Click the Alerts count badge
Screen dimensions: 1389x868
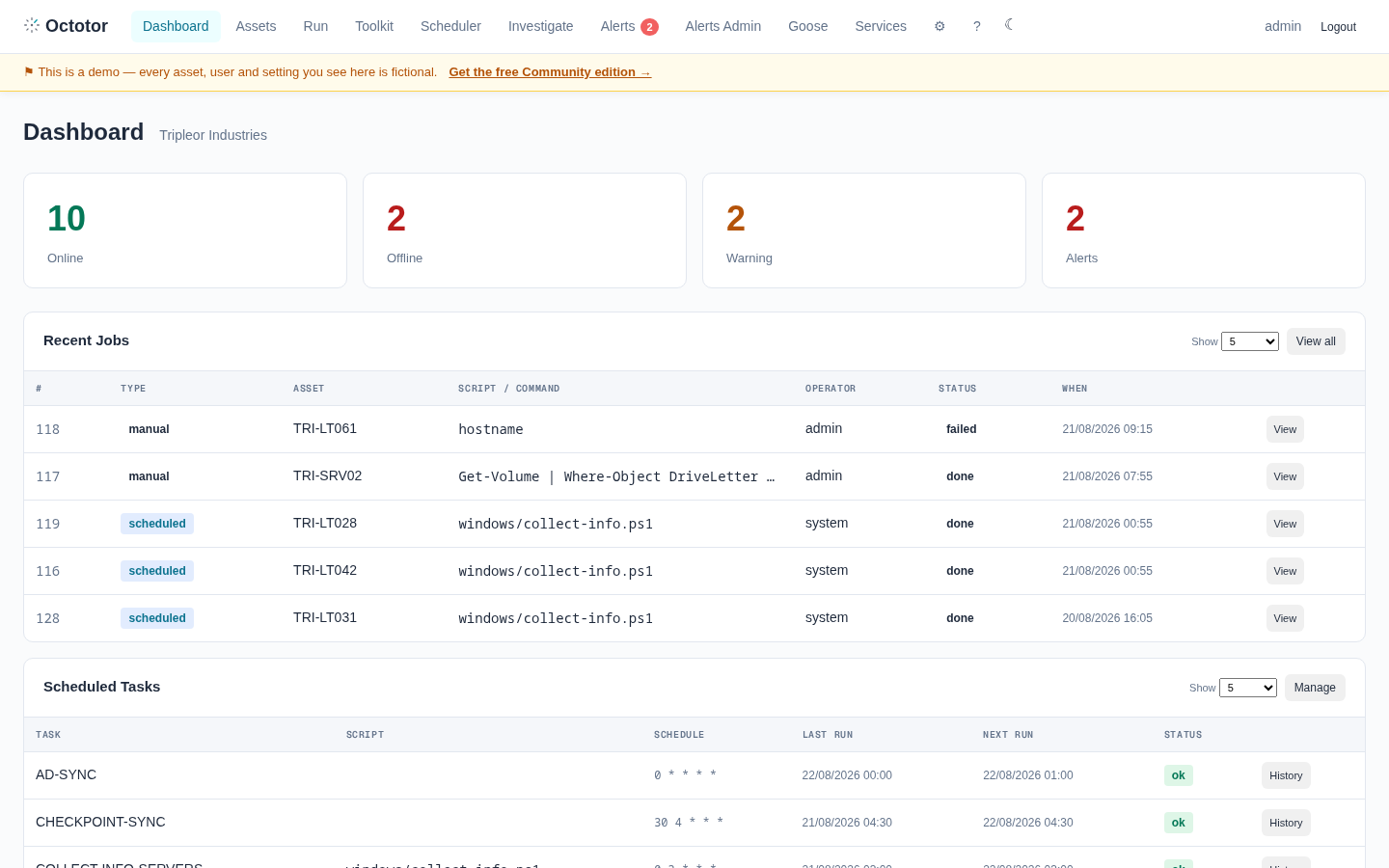click(x=649, y=27)
